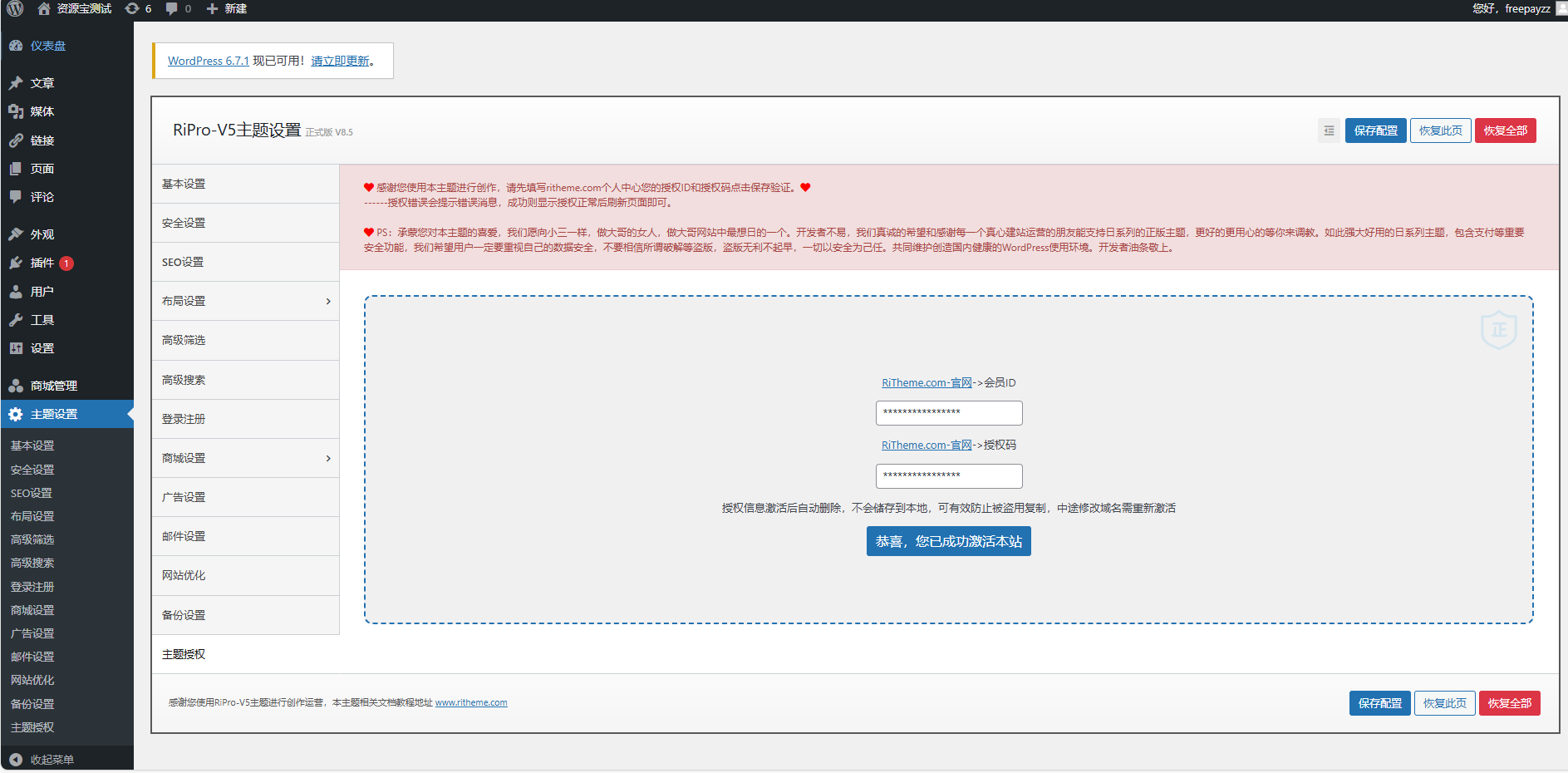Click bottom 保存配置 button
The image size is (1568, 773).
(1380, 703)
